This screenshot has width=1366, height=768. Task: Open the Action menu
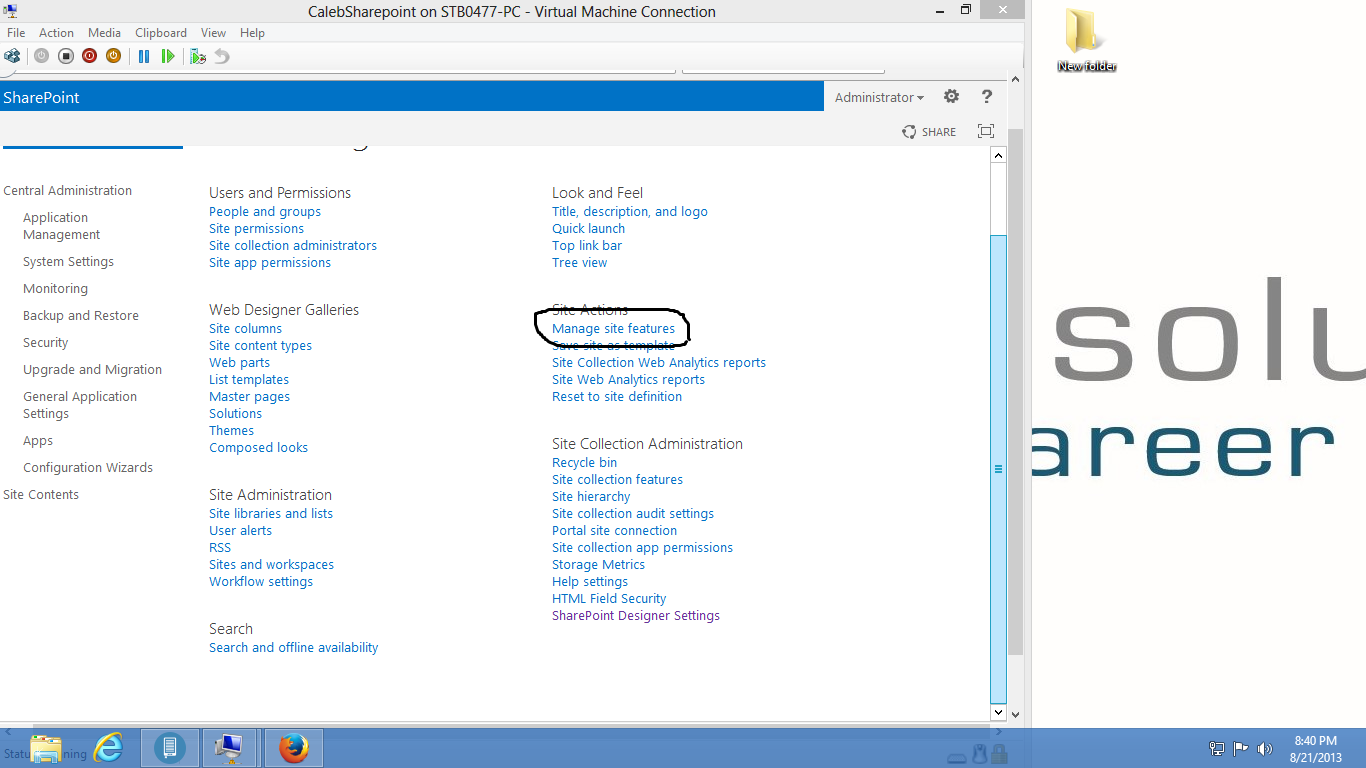tap(57, 33)
